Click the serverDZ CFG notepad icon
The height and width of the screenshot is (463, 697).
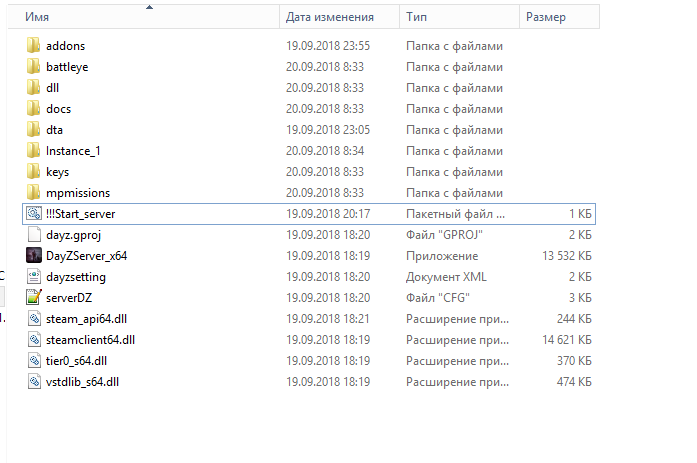point(34,297)
